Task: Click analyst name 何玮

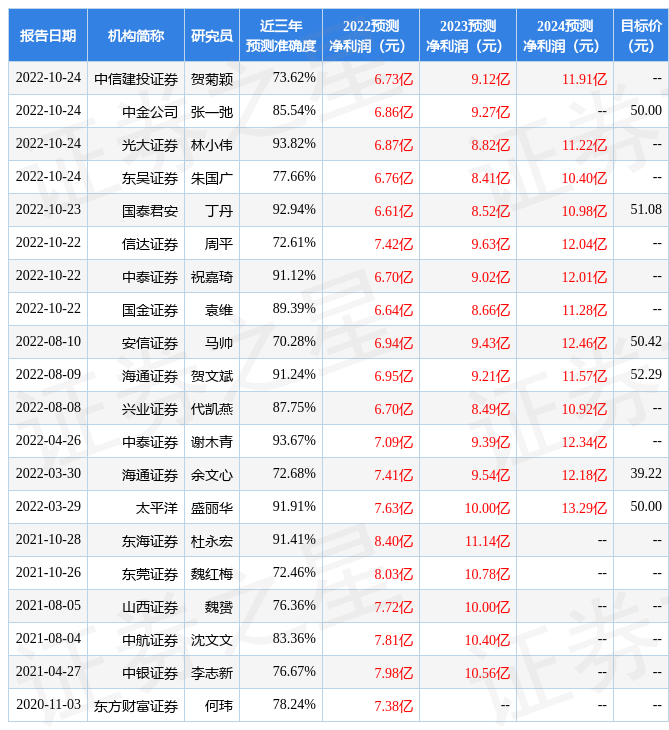Action: (219, 706)
